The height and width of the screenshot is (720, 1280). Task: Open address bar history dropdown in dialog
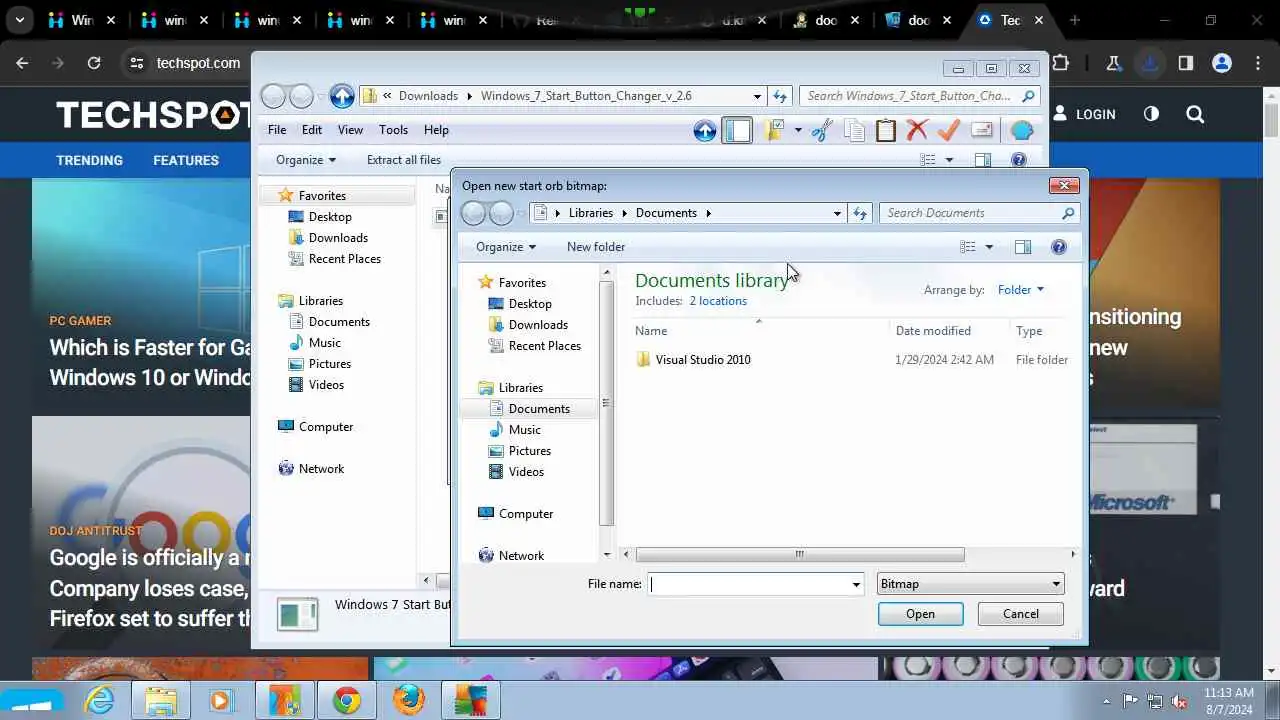pyautogui.click(x=837, y=213)
